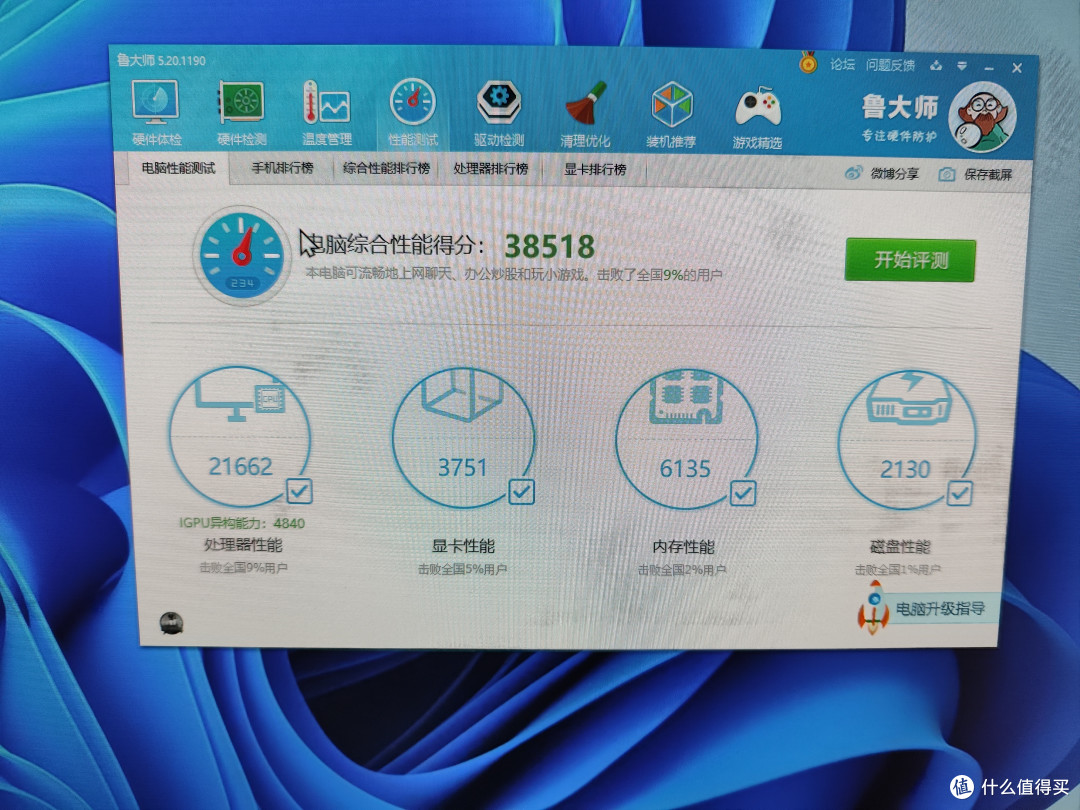The height and width of the screenshot is (810, 1080).
Task: Click the memory chip icon above 6135
Action: pyautogui.click(x=684, y=397)
